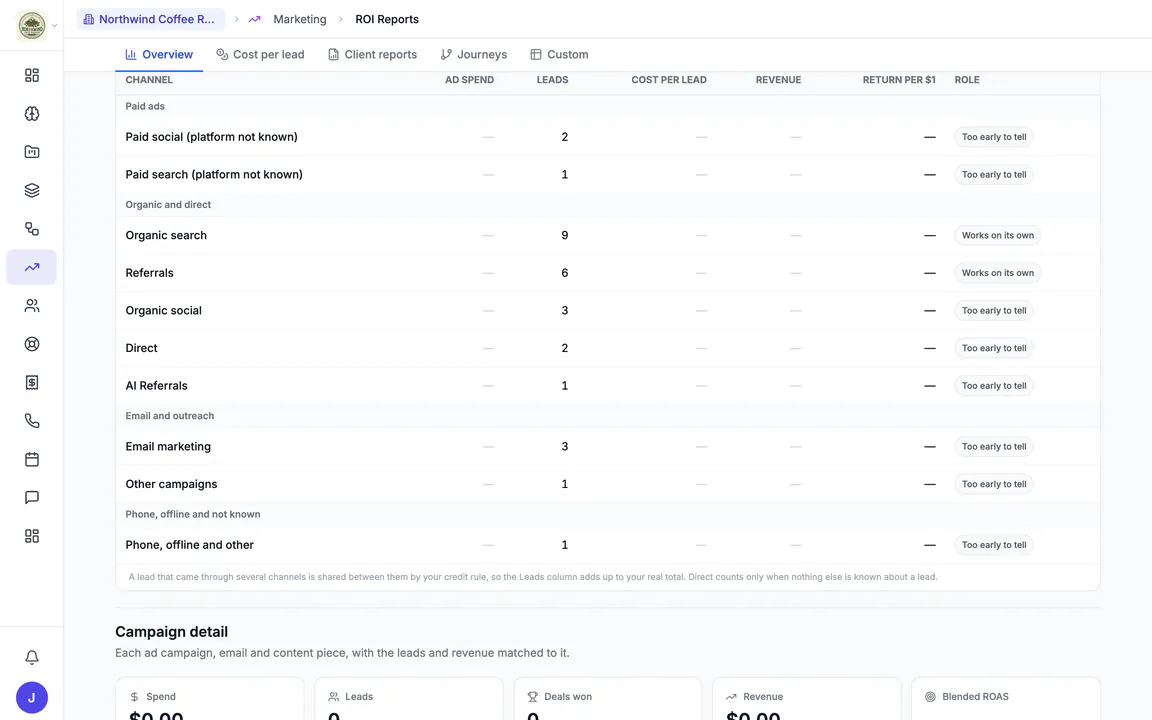Click Too early to tell badge for Email marketing
The image size is (1152, 720).
994,447
